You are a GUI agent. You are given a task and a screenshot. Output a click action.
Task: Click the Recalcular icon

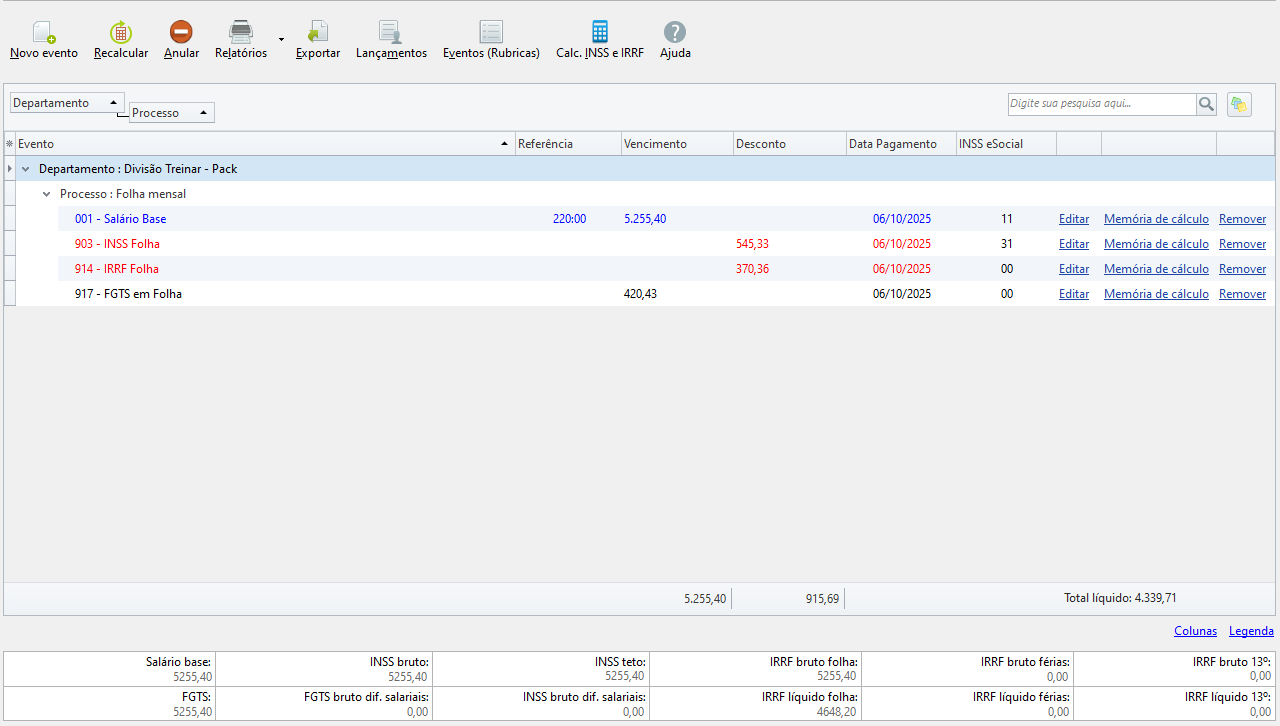point(121,32)
